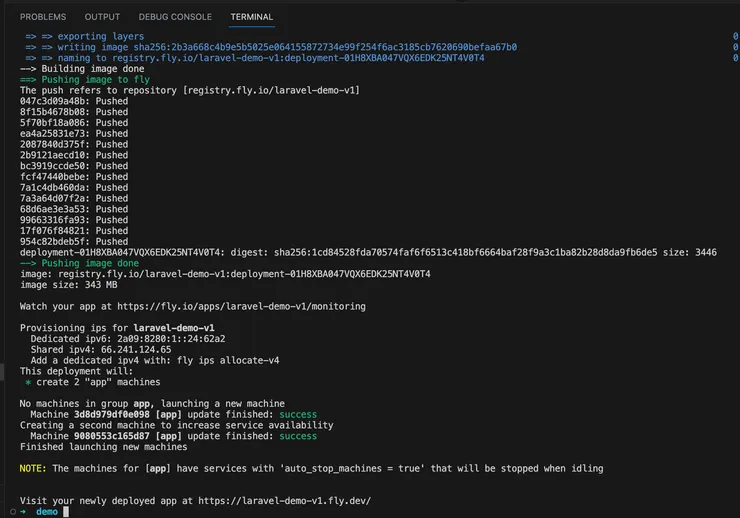Click 'Creating a second machine' line
Screen dimensions: 740x518
(x=177, y=426)
